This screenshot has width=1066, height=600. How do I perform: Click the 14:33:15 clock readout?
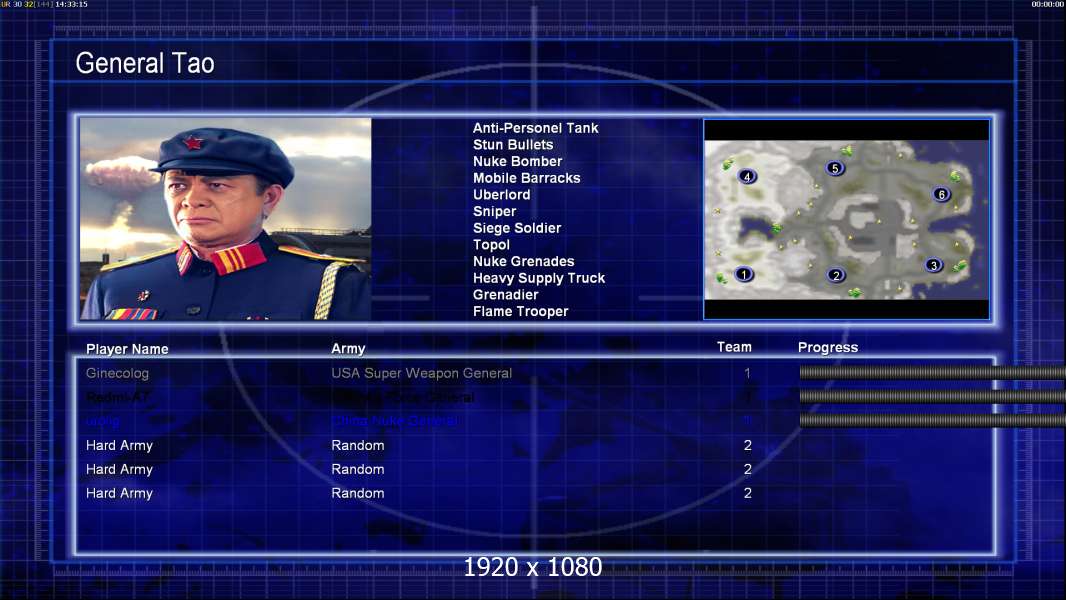[71, 4]
